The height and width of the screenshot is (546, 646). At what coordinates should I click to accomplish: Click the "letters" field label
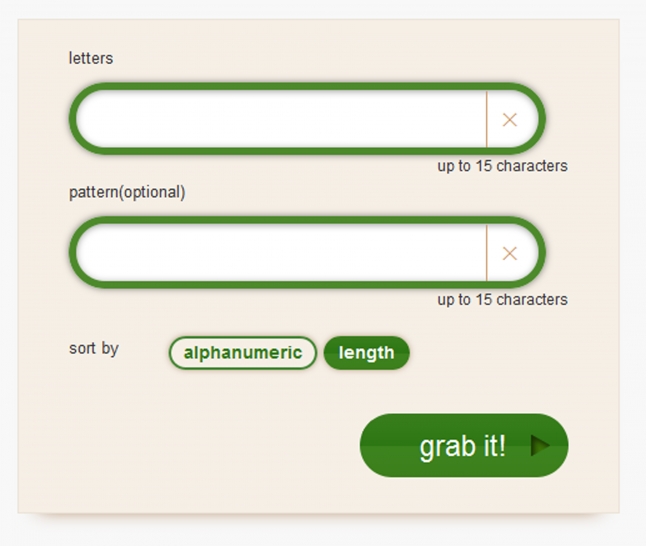pos(91,58)
